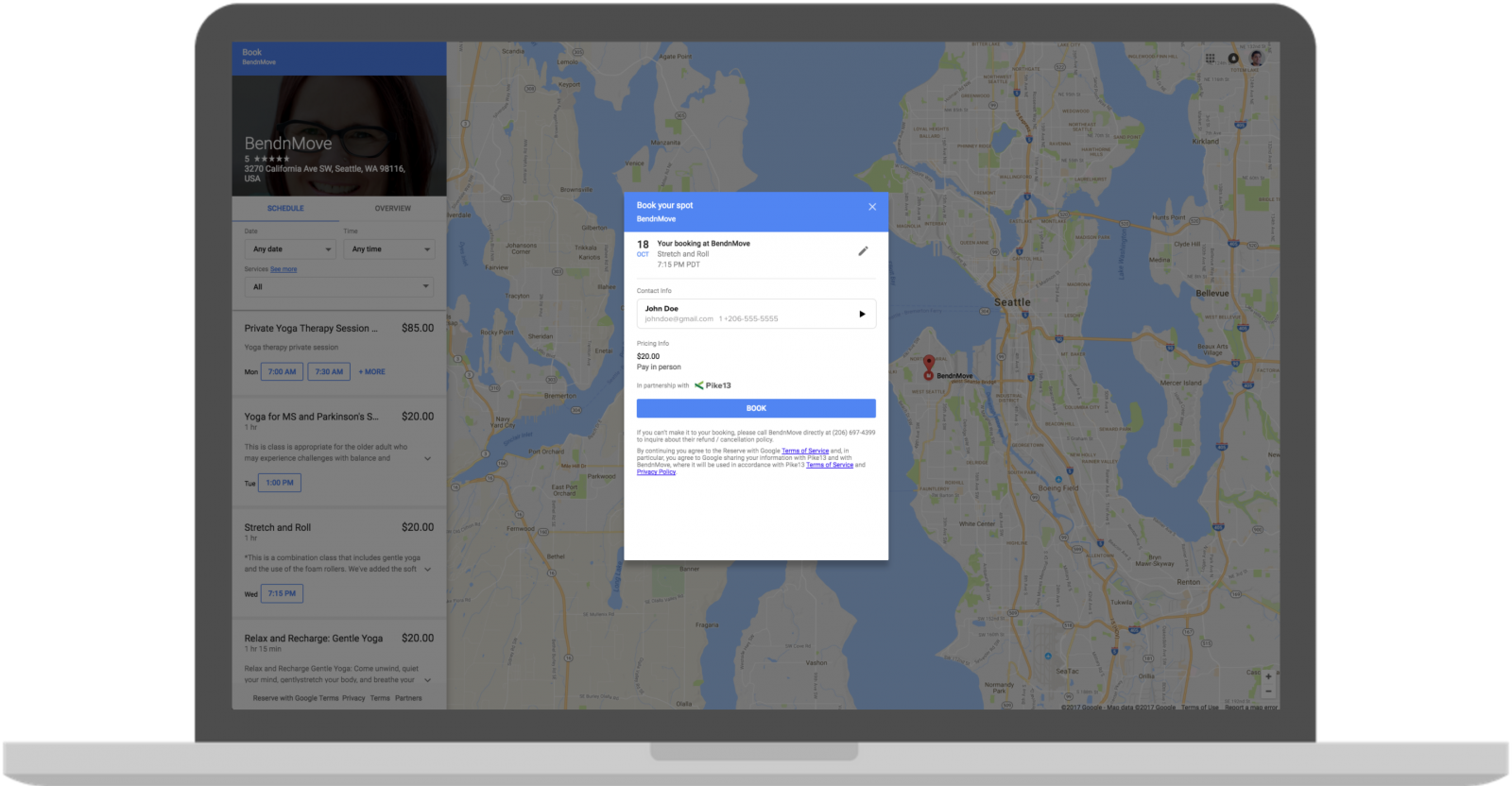Zoom out the map with minus button

[x=1268, y=692]
